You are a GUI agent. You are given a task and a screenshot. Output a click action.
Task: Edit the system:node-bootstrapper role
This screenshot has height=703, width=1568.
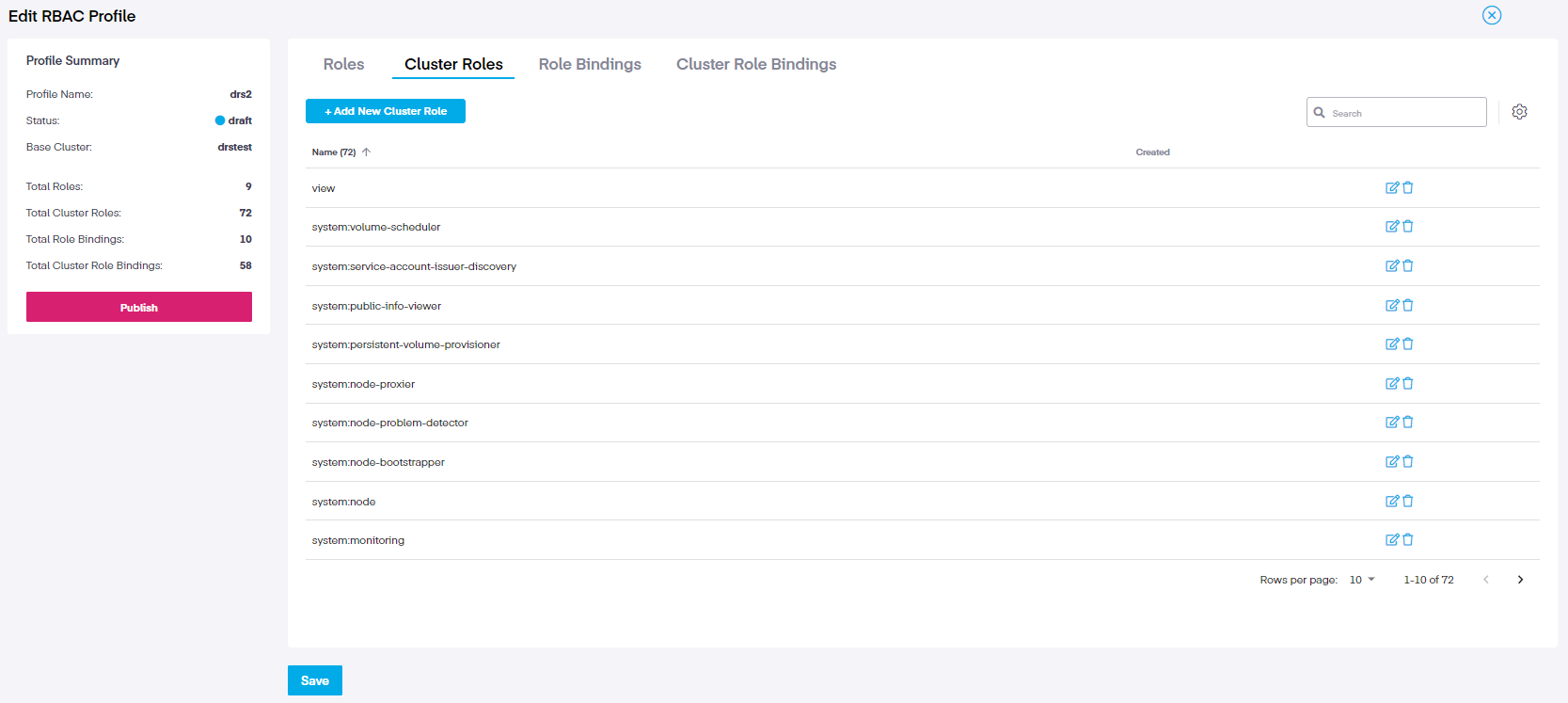tap(1392, 462)
